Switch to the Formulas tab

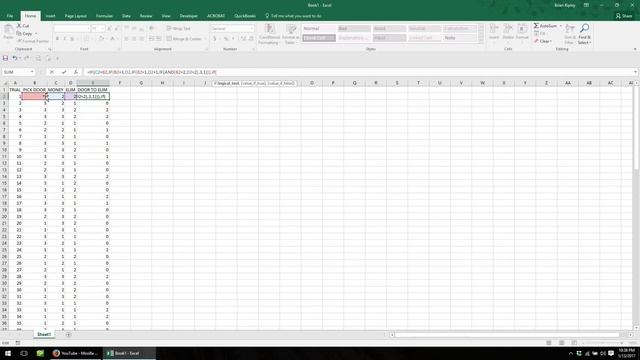point(104,16)
